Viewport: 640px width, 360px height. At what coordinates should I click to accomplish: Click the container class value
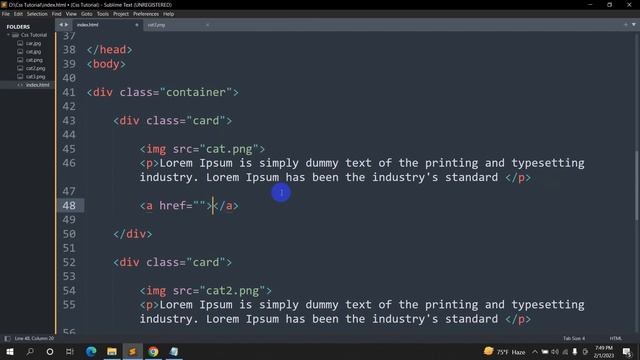tap(196, 92)
